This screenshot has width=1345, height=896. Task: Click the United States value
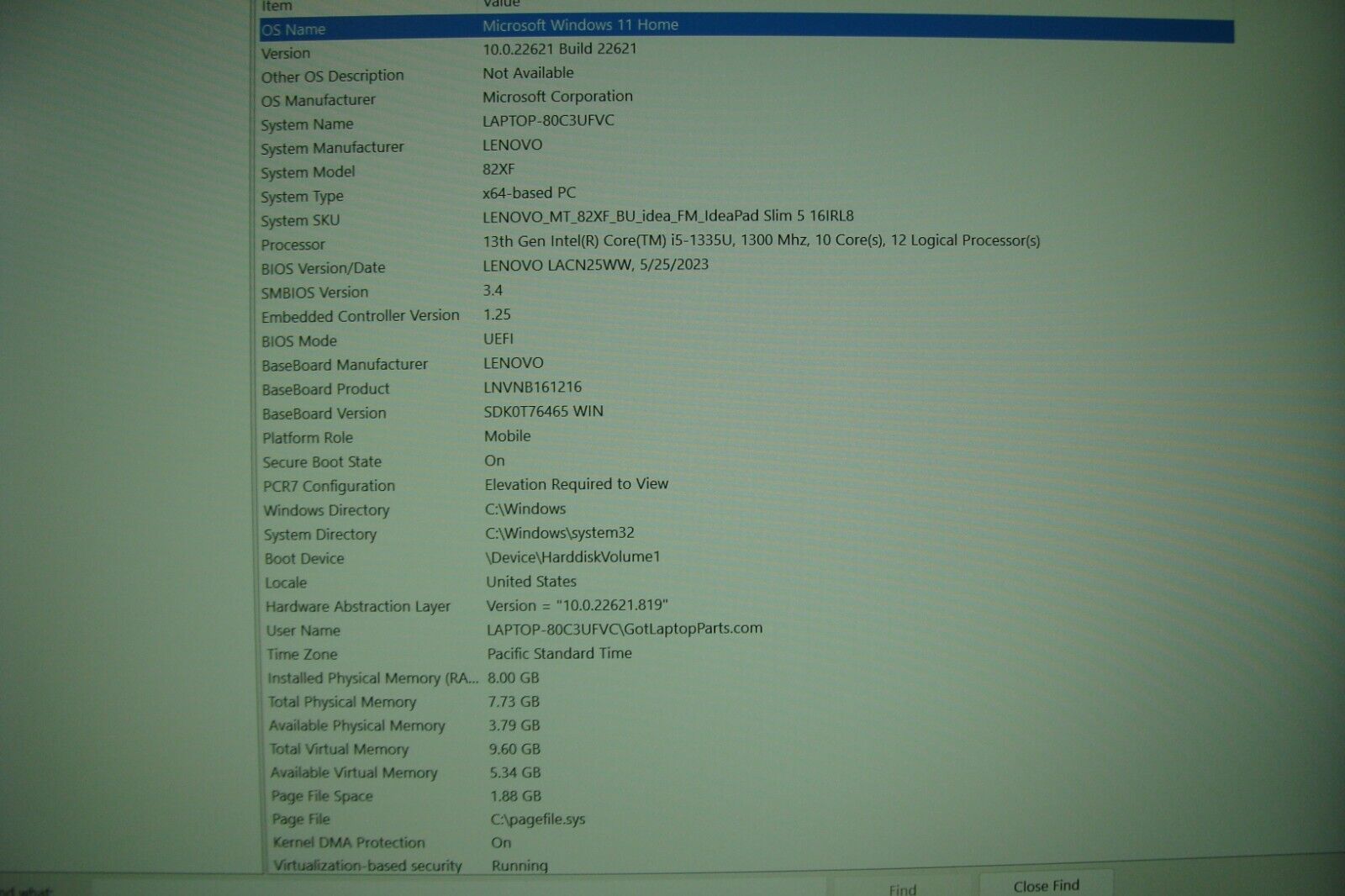coord(531,582)
